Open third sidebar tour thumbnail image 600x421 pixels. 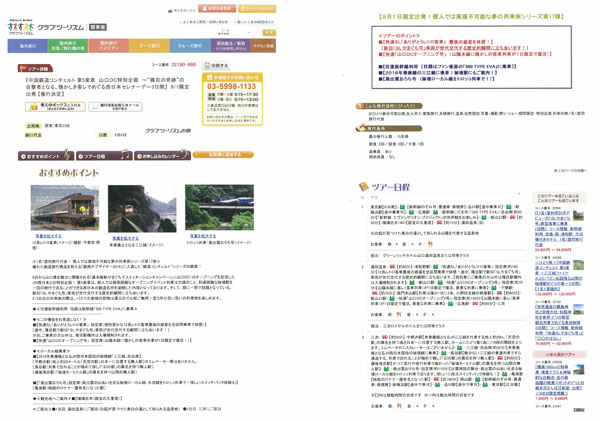coord(579,309)
